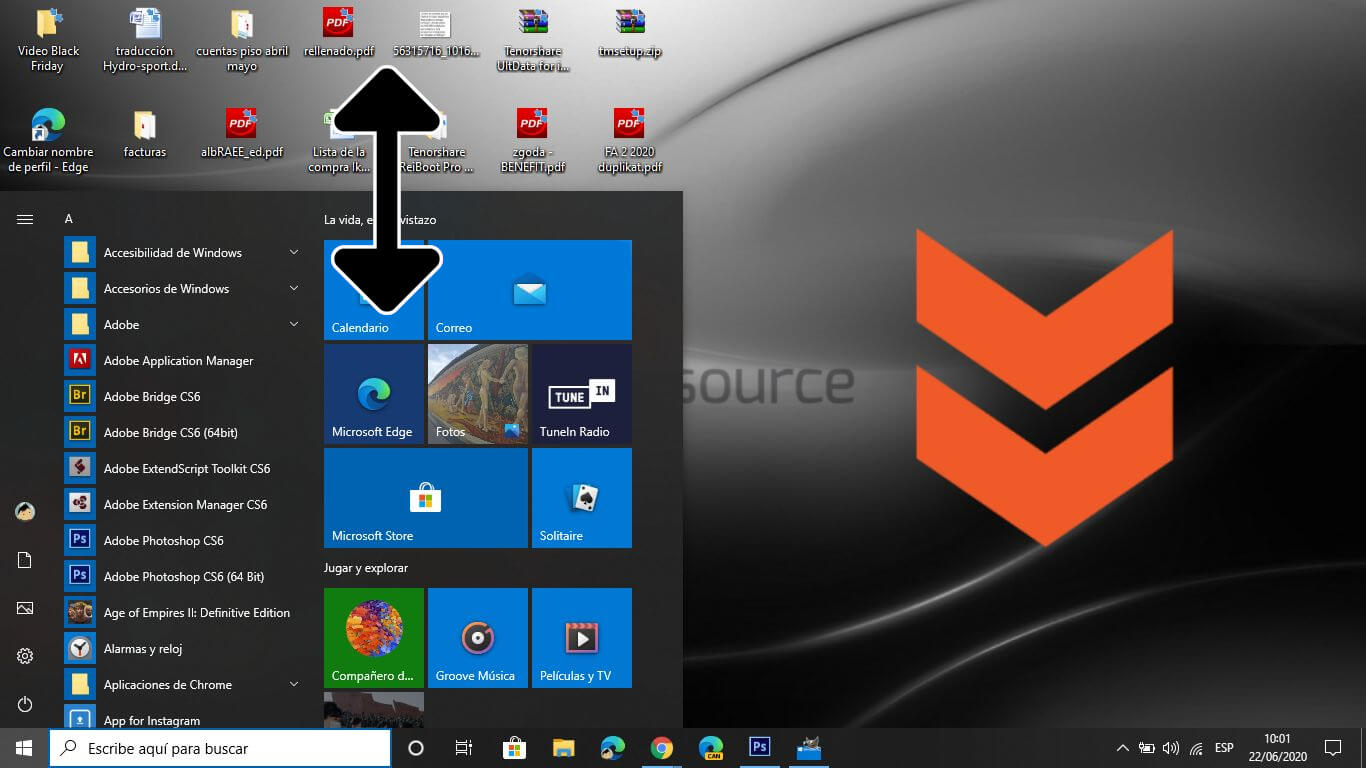The height and width of the screenshot is (768, 1366).
Task: Open Wi-Fi network panel in system tray
Action: [1196, 748]
